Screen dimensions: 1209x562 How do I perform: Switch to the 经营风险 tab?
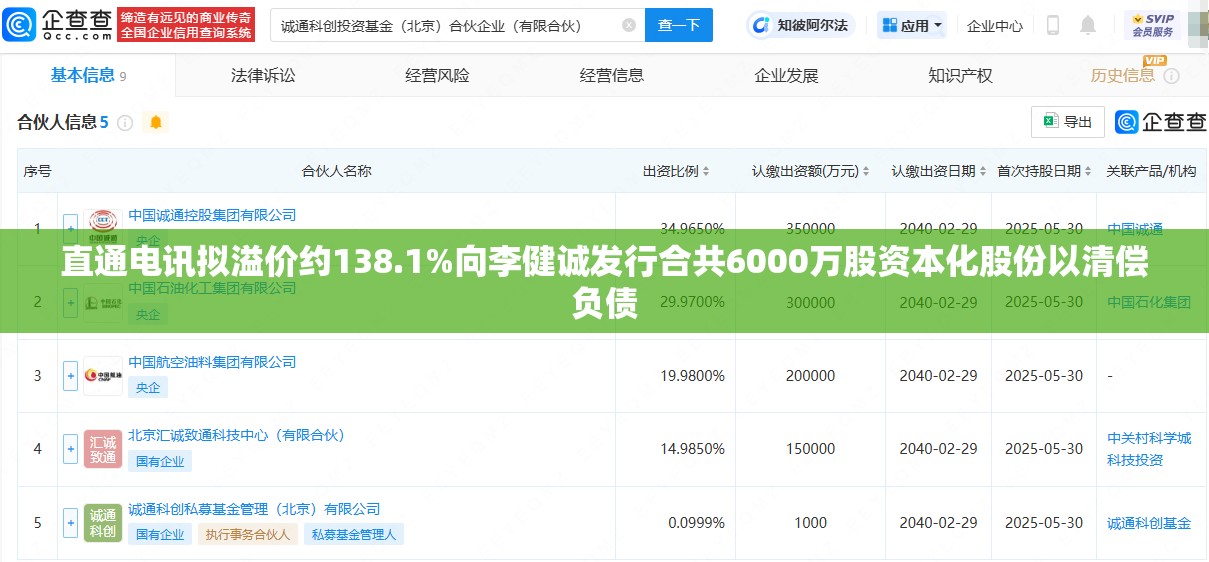pos(437,75)
